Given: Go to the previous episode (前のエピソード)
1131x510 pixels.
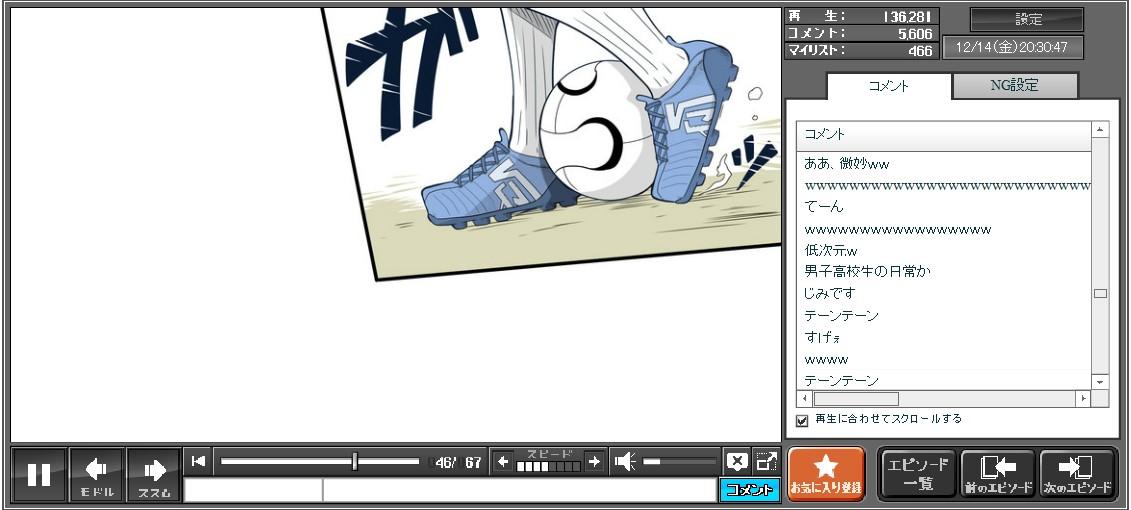Looking at the screenshot, I should pos(998,474).
